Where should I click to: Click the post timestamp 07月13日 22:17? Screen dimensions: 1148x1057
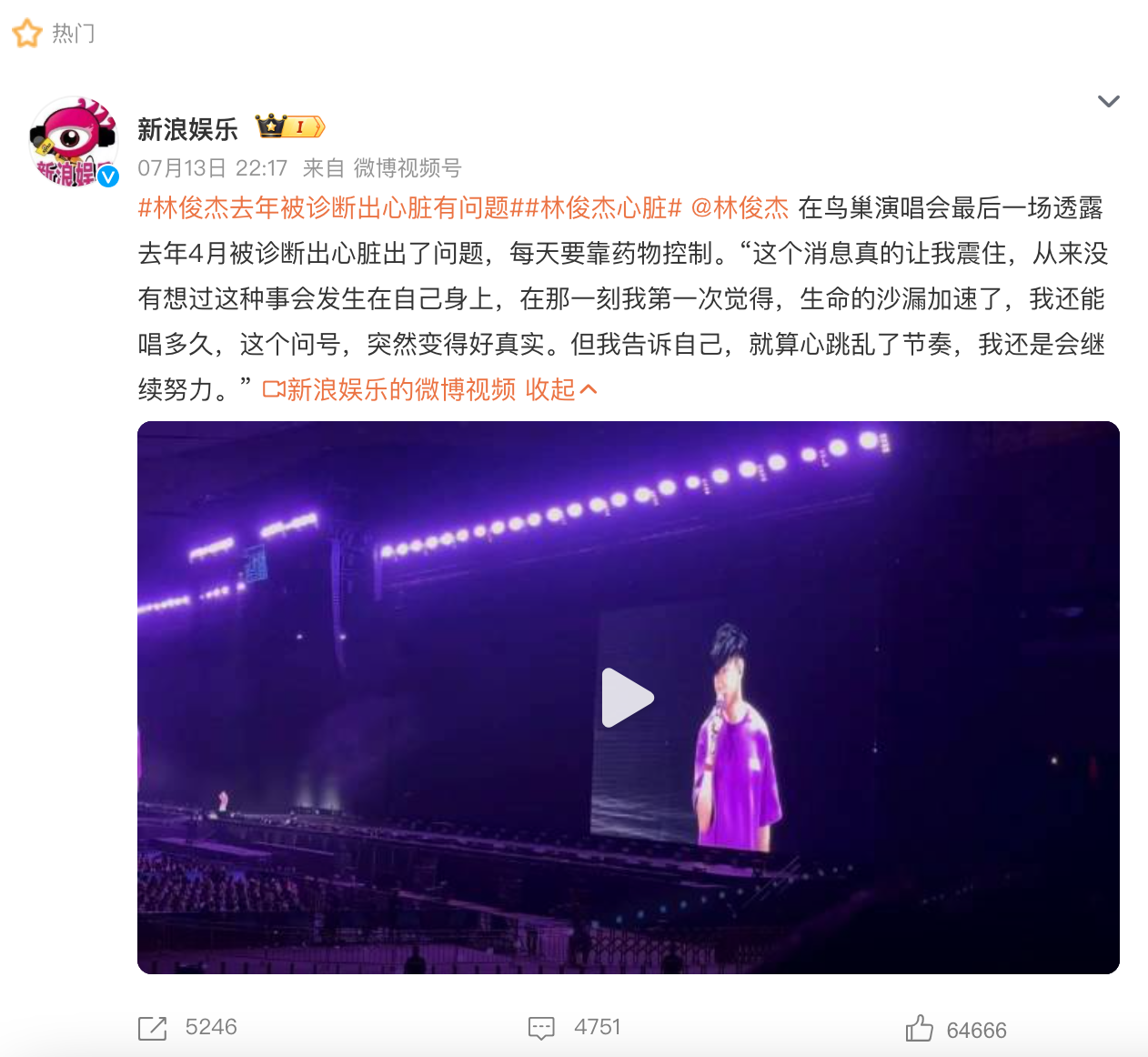[x=213, y=168]
